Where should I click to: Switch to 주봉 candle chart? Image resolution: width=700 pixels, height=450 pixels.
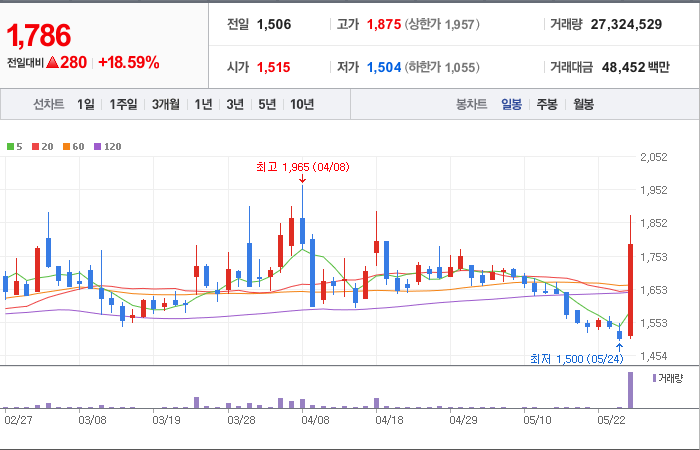point(547,104)
